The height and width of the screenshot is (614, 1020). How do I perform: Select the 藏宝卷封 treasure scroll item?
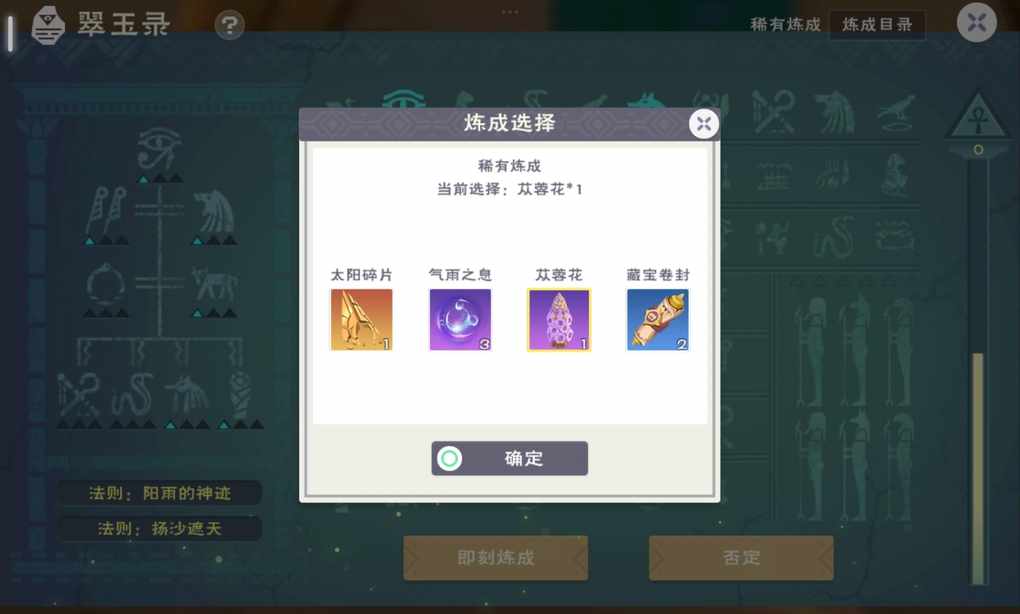point(658,319)
